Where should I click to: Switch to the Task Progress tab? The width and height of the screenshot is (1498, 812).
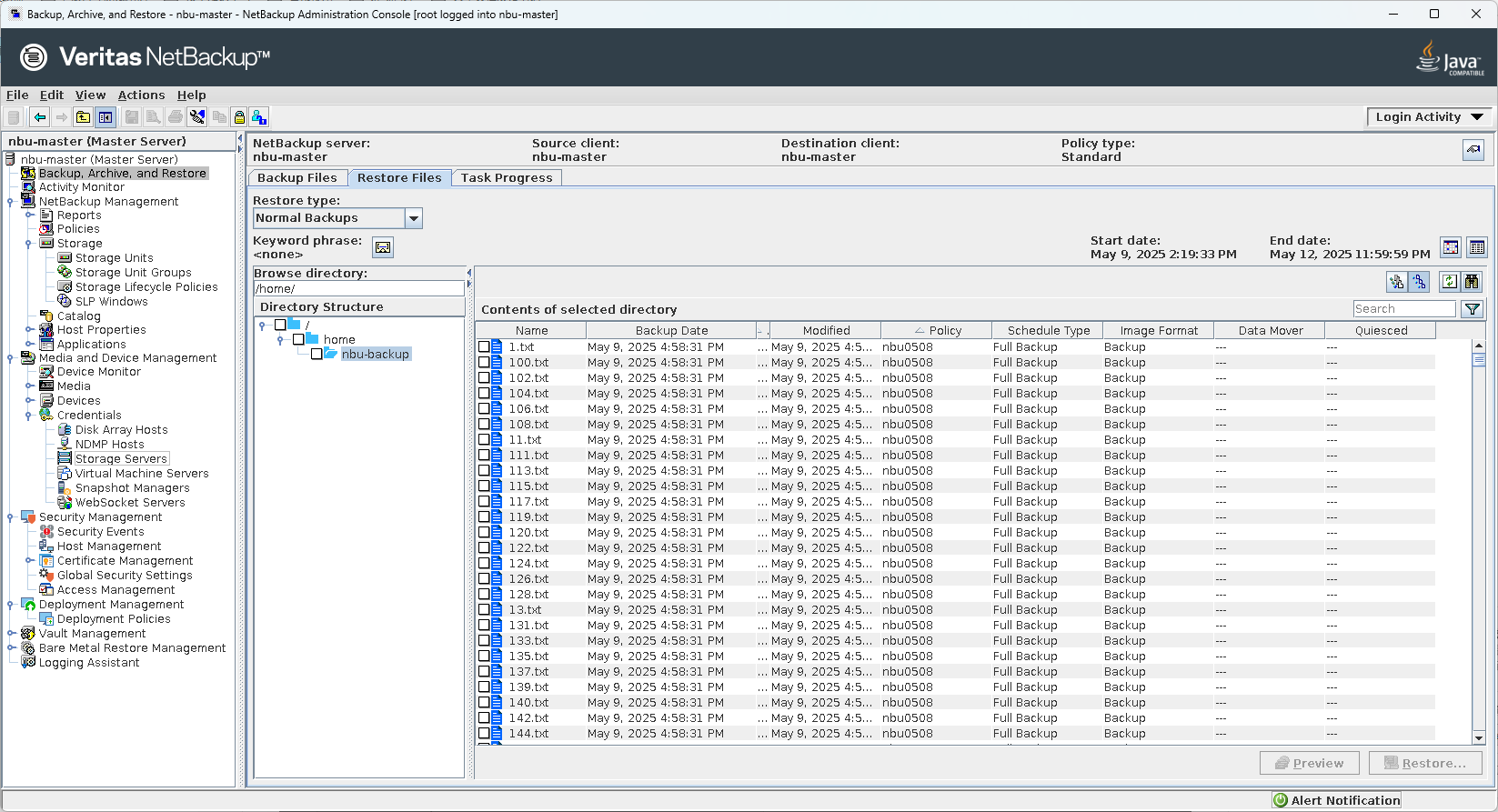(506, 178)
